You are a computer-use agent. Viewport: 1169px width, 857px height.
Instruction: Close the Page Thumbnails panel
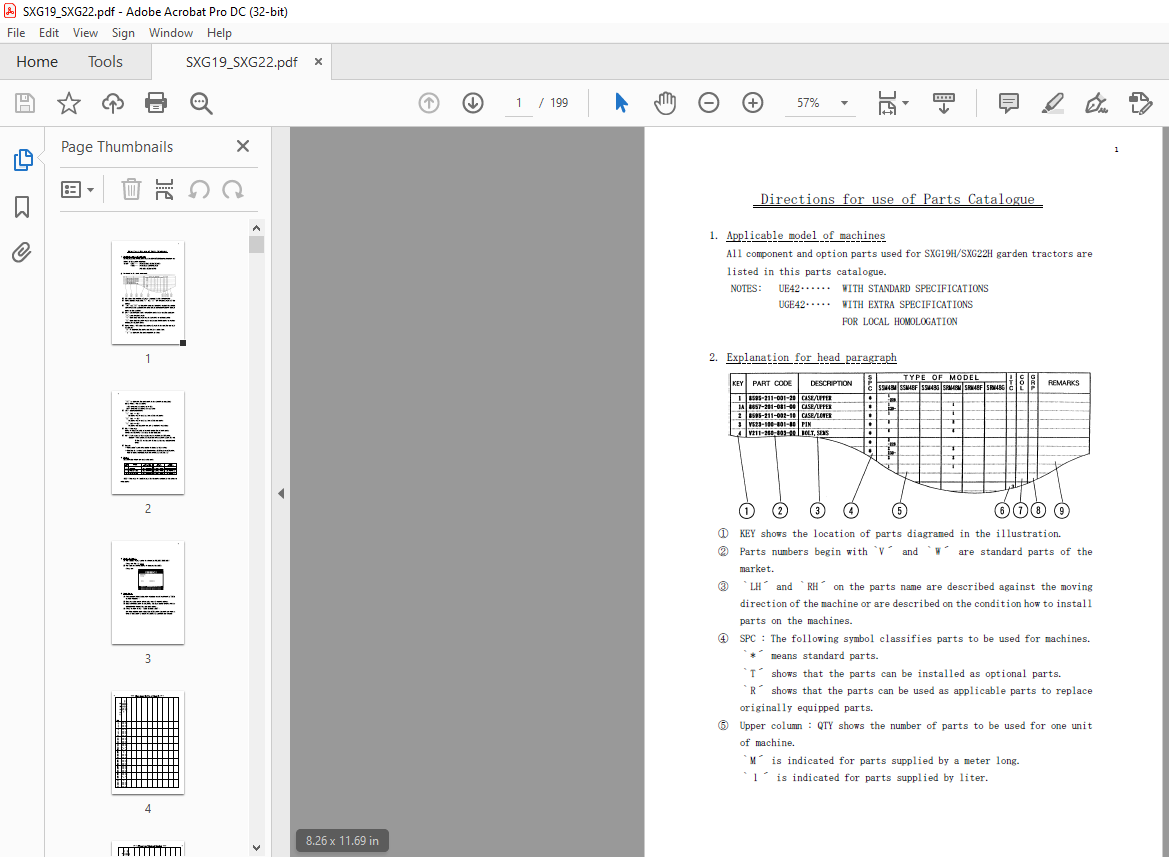(x=243, y=146)
